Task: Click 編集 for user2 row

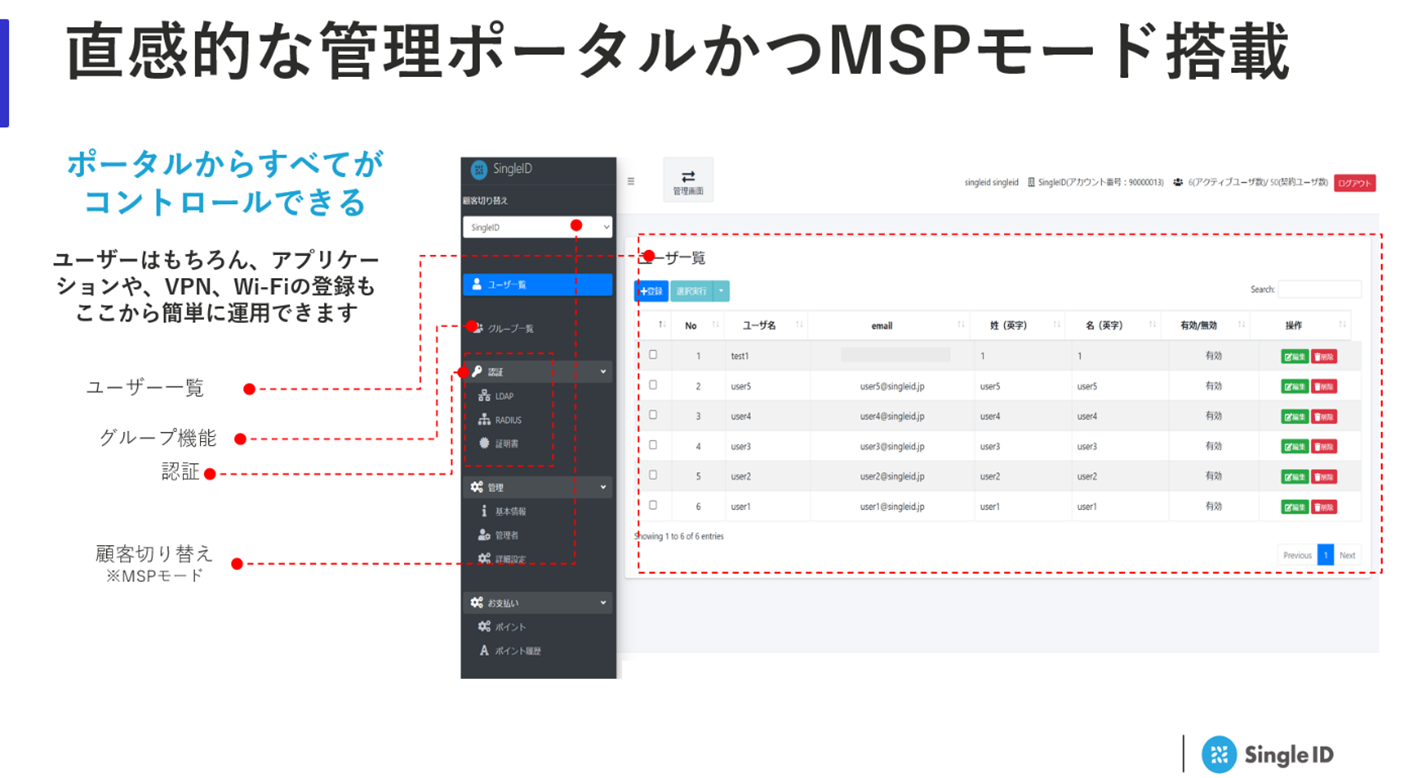Action: pos(1295,476)
